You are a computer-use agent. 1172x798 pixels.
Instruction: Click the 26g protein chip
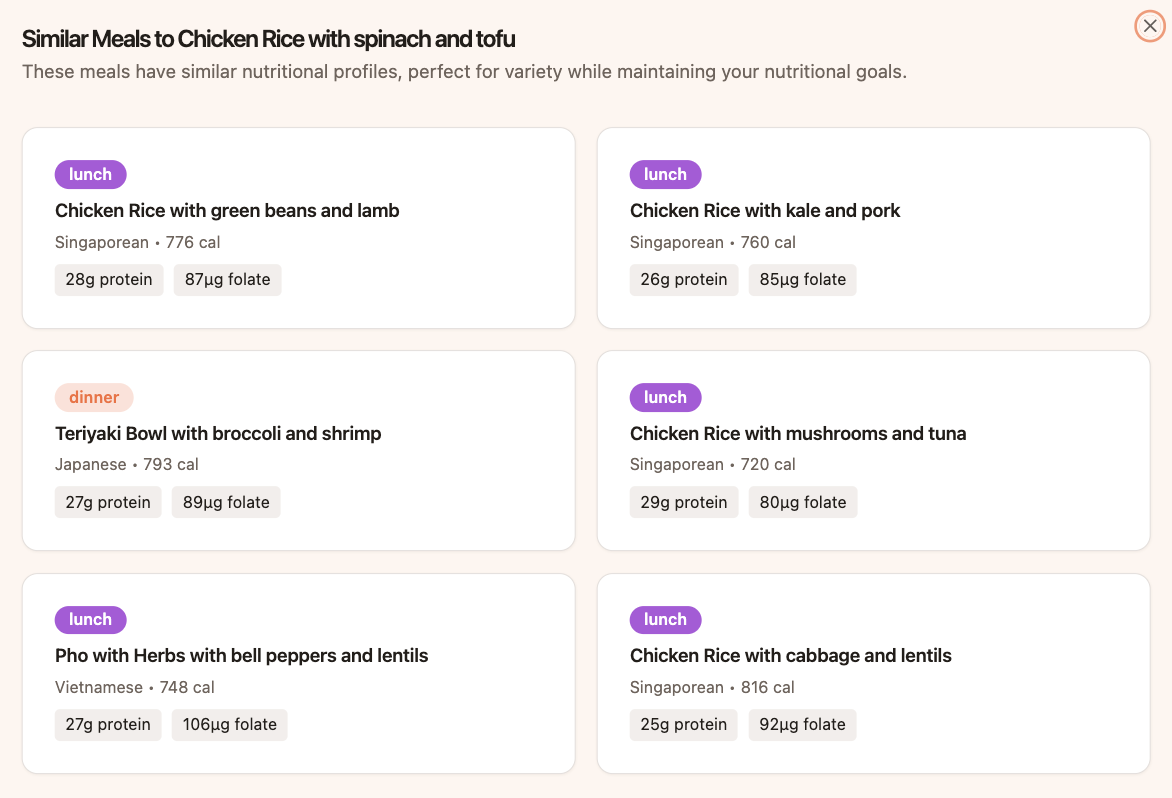tap(684, 280)
